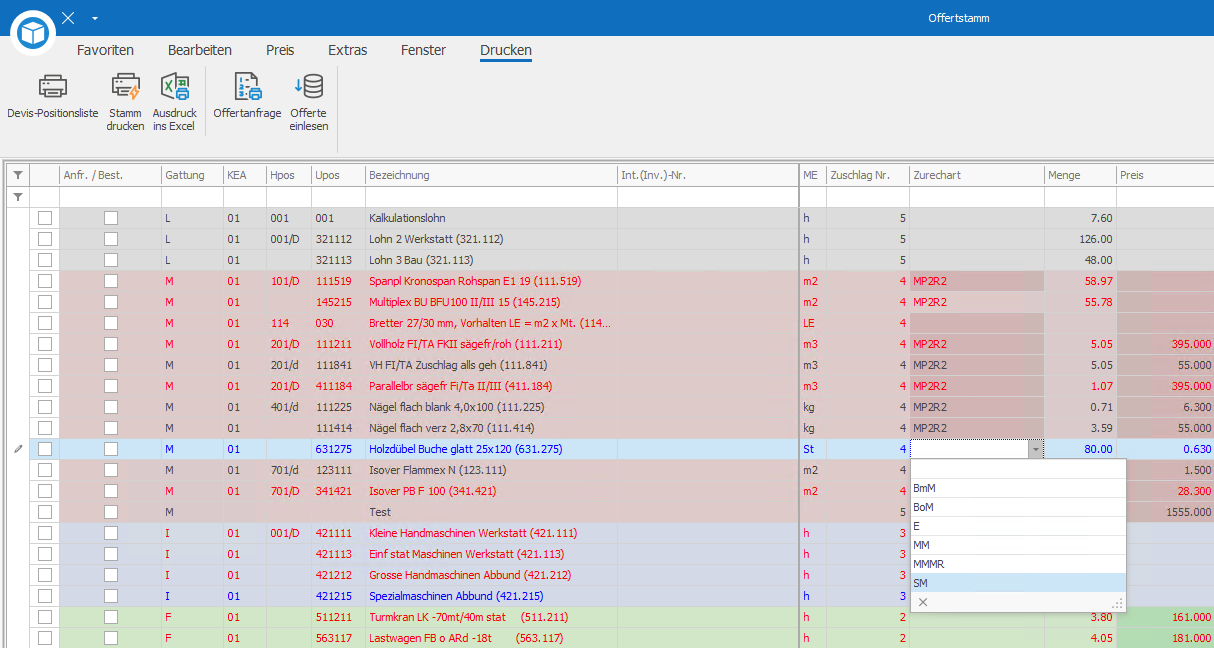This screenshot has width=1214, height=648.
Task: Tick the first checkbox of Kalkulationslohn row
Action: pyautogui.click(x=44, y=218)
